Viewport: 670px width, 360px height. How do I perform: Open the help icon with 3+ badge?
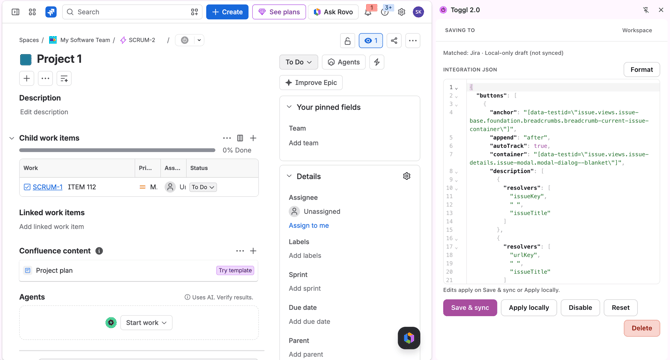[385, 12]
